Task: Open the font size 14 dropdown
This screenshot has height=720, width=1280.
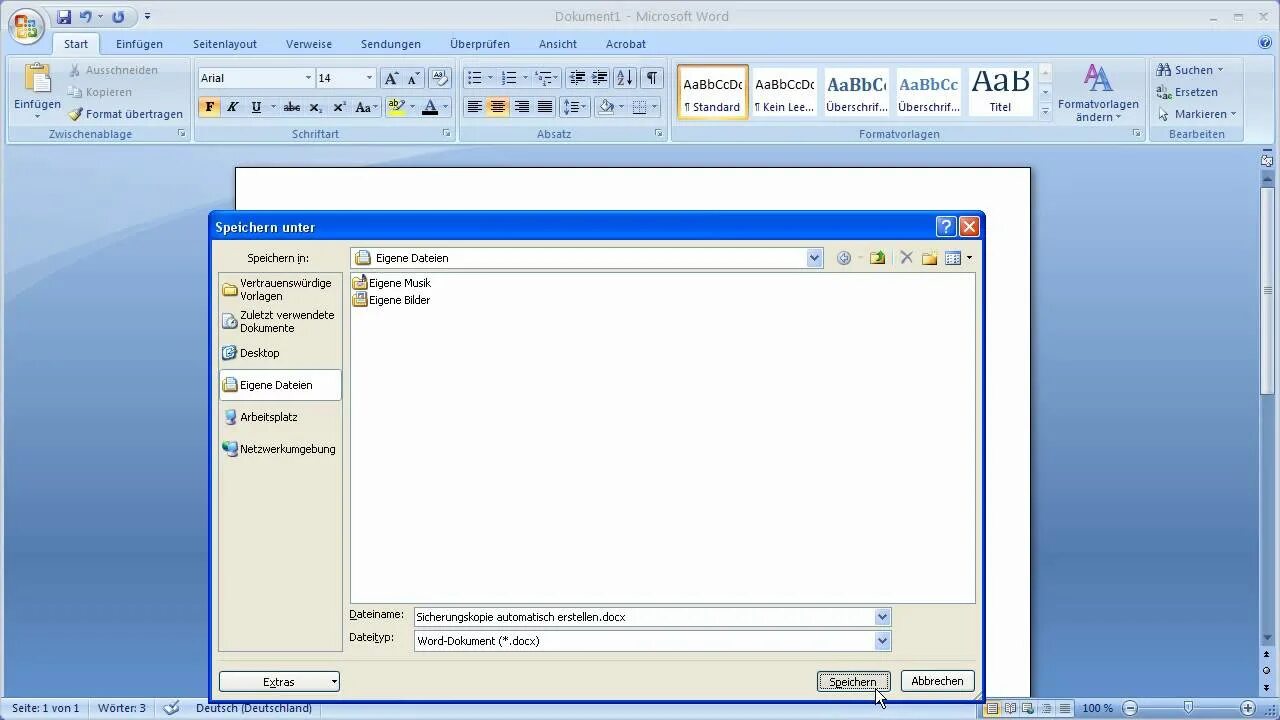Action: (x=369, y=78)
